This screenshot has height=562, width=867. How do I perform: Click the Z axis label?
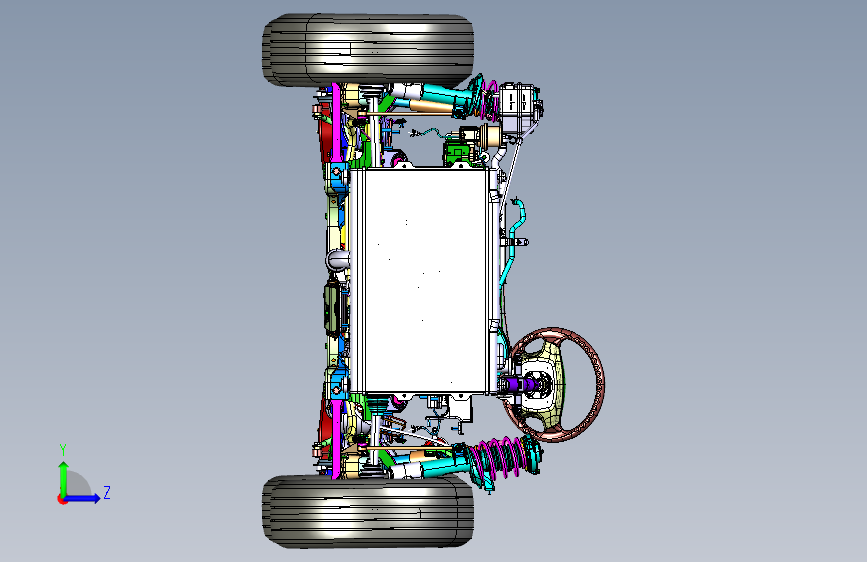[x=107, y=492]
